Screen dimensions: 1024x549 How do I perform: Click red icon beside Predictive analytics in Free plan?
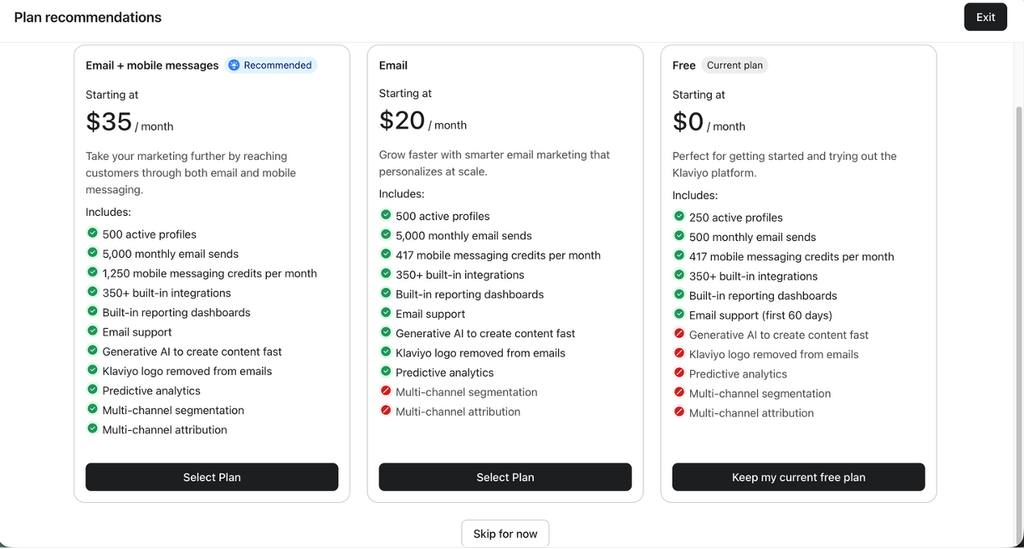coord(679,373)
